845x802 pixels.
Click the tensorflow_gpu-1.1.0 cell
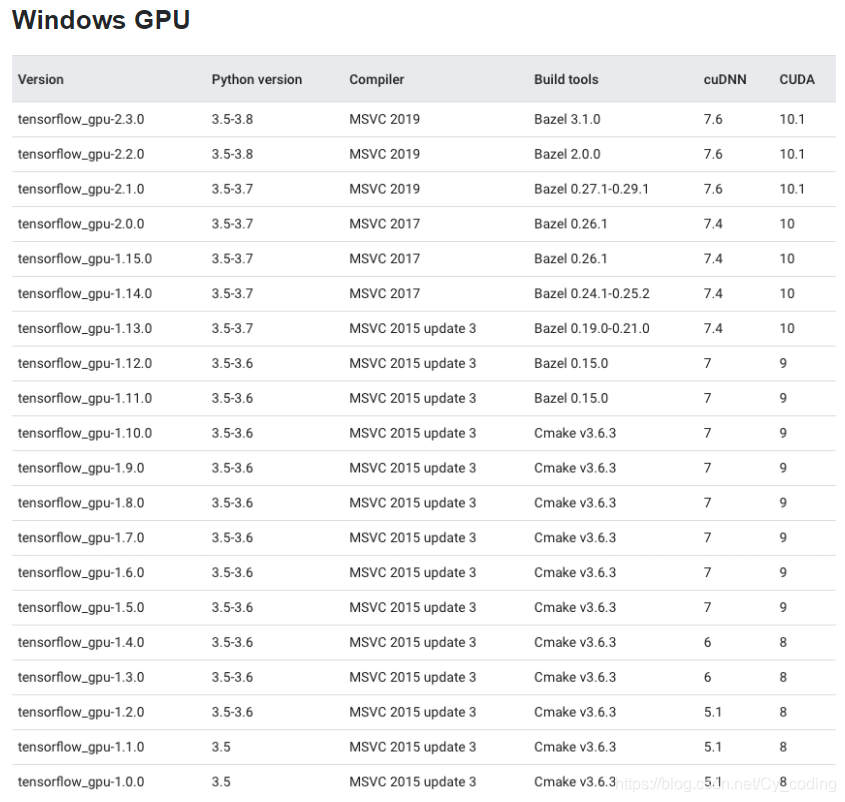81,747
